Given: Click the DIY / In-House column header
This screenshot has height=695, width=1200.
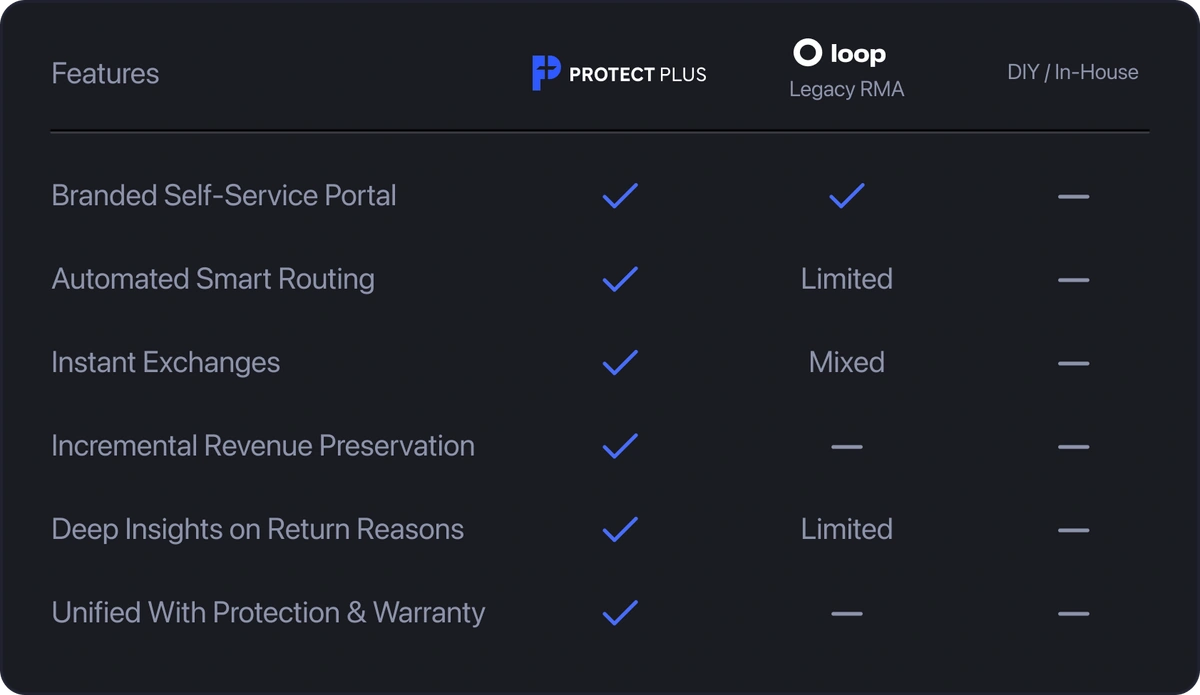Looking at the screenshot, I should (1073, 72).
